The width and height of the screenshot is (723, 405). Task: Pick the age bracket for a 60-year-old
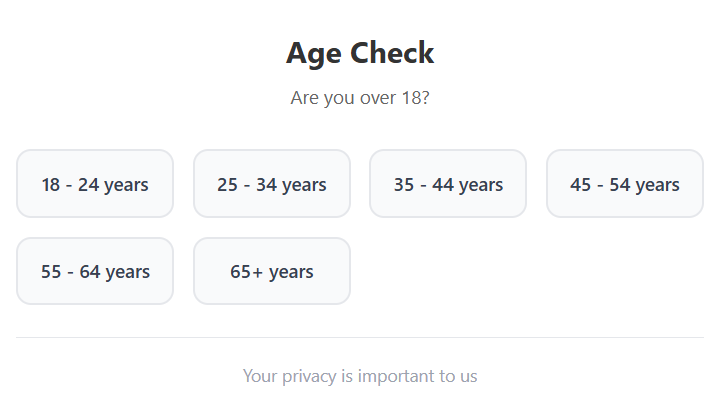(95, 271)
